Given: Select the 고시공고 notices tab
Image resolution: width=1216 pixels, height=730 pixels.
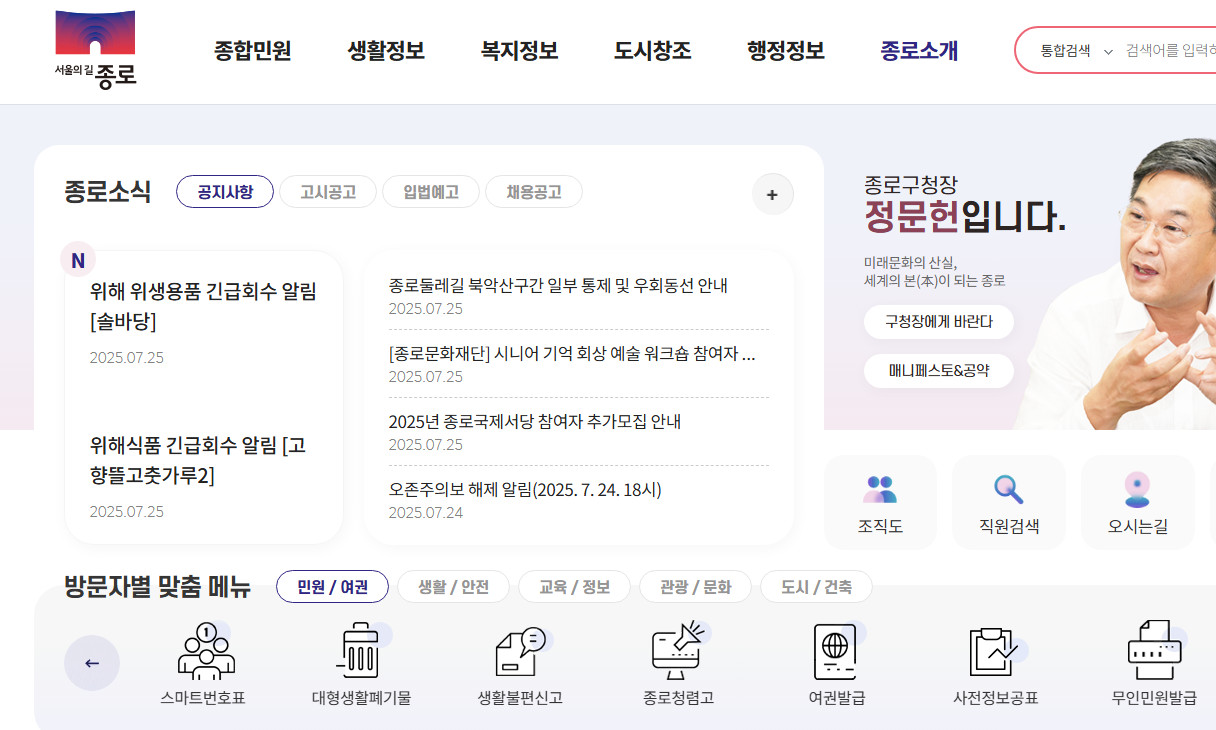Looking at the screenshot, I should point(328,191).
